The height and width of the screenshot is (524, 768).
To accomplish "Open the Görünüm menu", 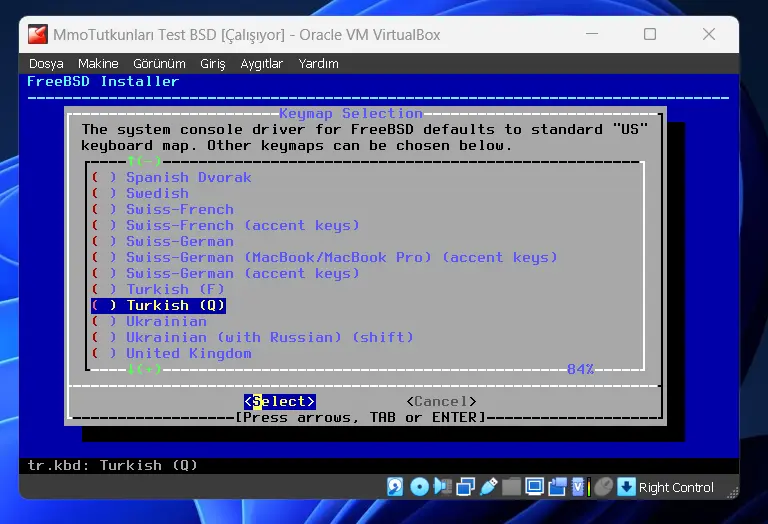I will coord(159,64).
